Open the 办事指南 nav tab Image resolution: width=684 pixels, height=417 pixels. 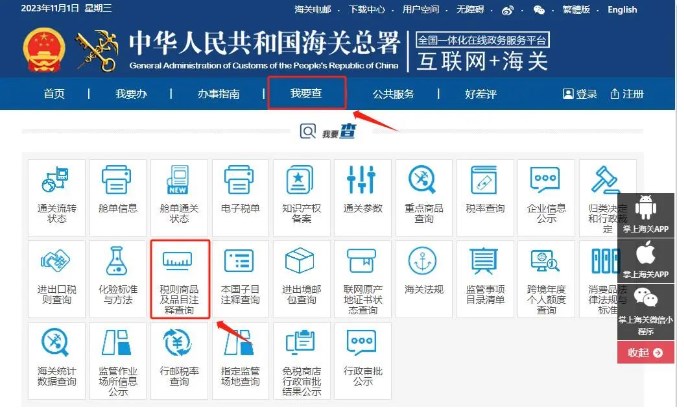219,94
